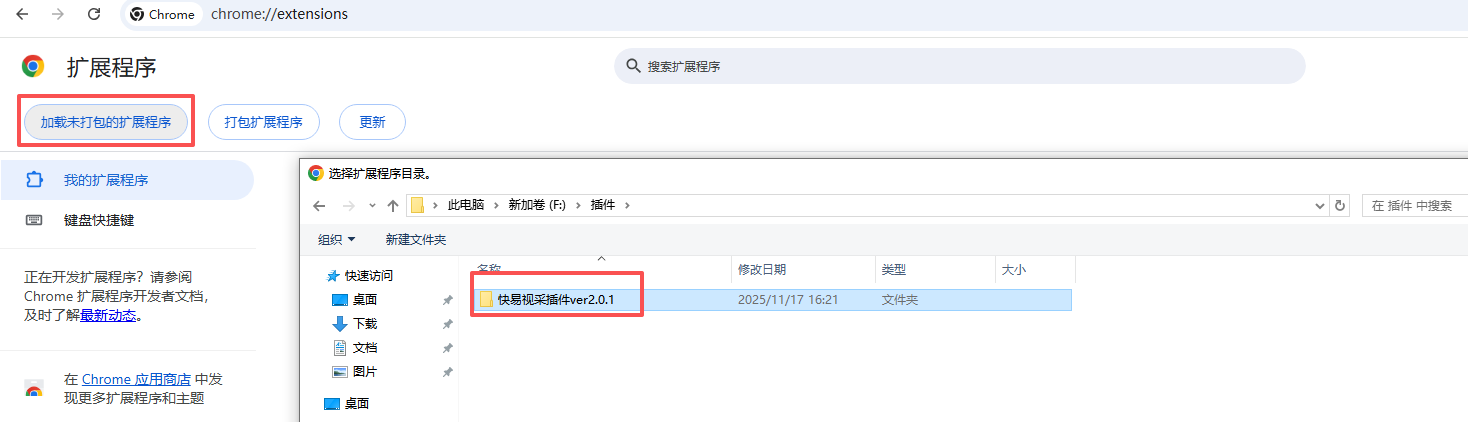Open 我的扩展程序 in the sidebar
This screenshot has height=422, width=1468.
click(x=106, y=180)
